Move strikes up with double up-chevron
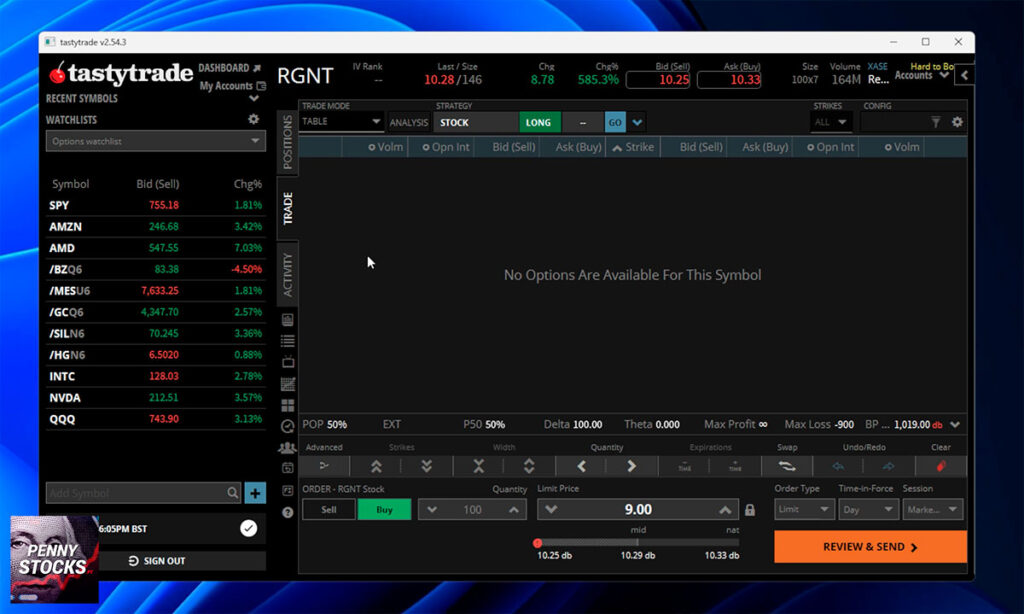The width and height of the screenshot is (1024, 614). tap(376, 466)
